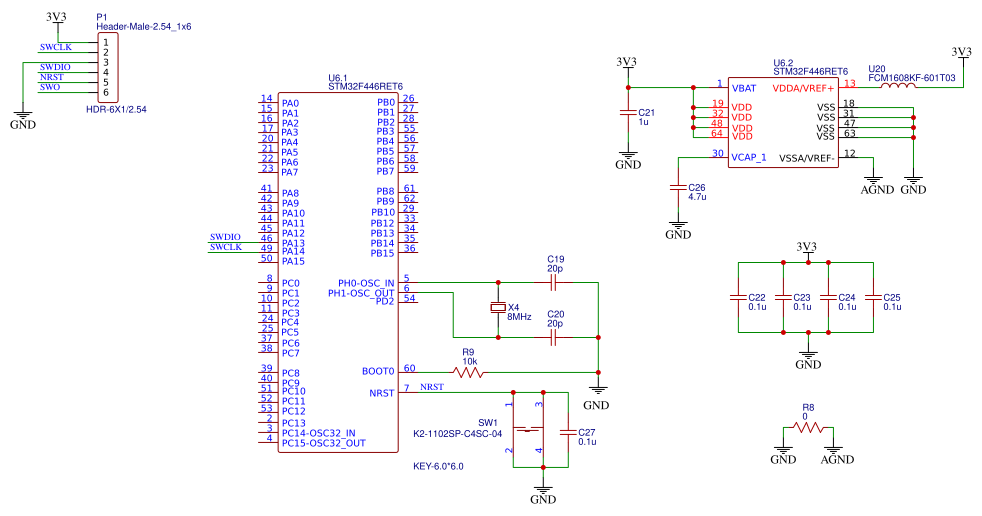982x516 pixels.
Task: Select the BOOT0 pin label
Action: point(378,371)
